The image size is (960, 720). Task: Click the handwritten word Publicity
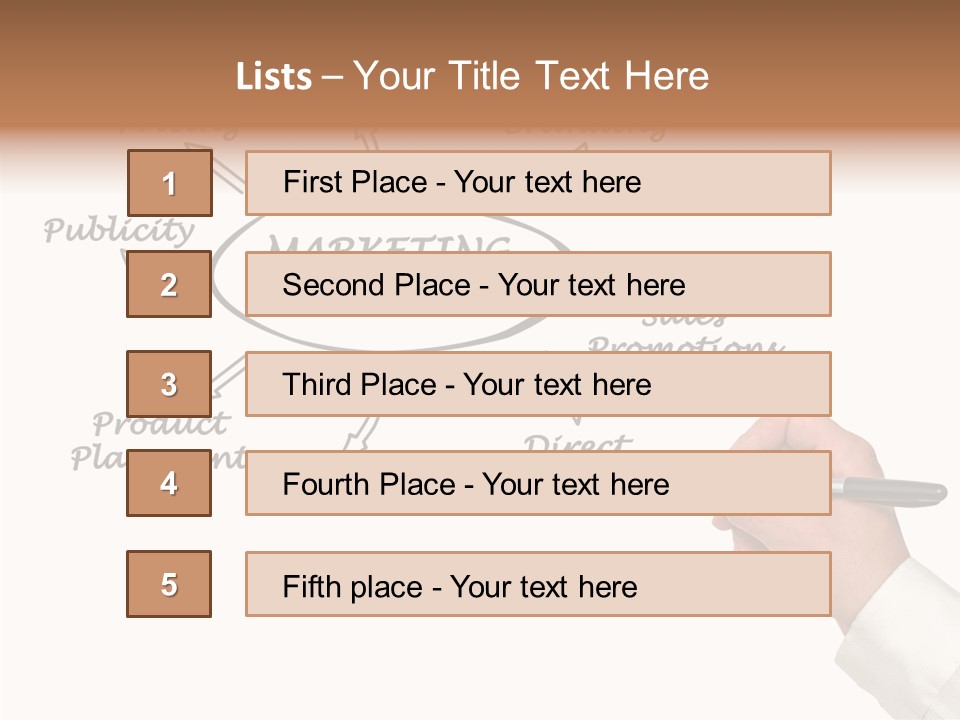[x=119, y=231]
